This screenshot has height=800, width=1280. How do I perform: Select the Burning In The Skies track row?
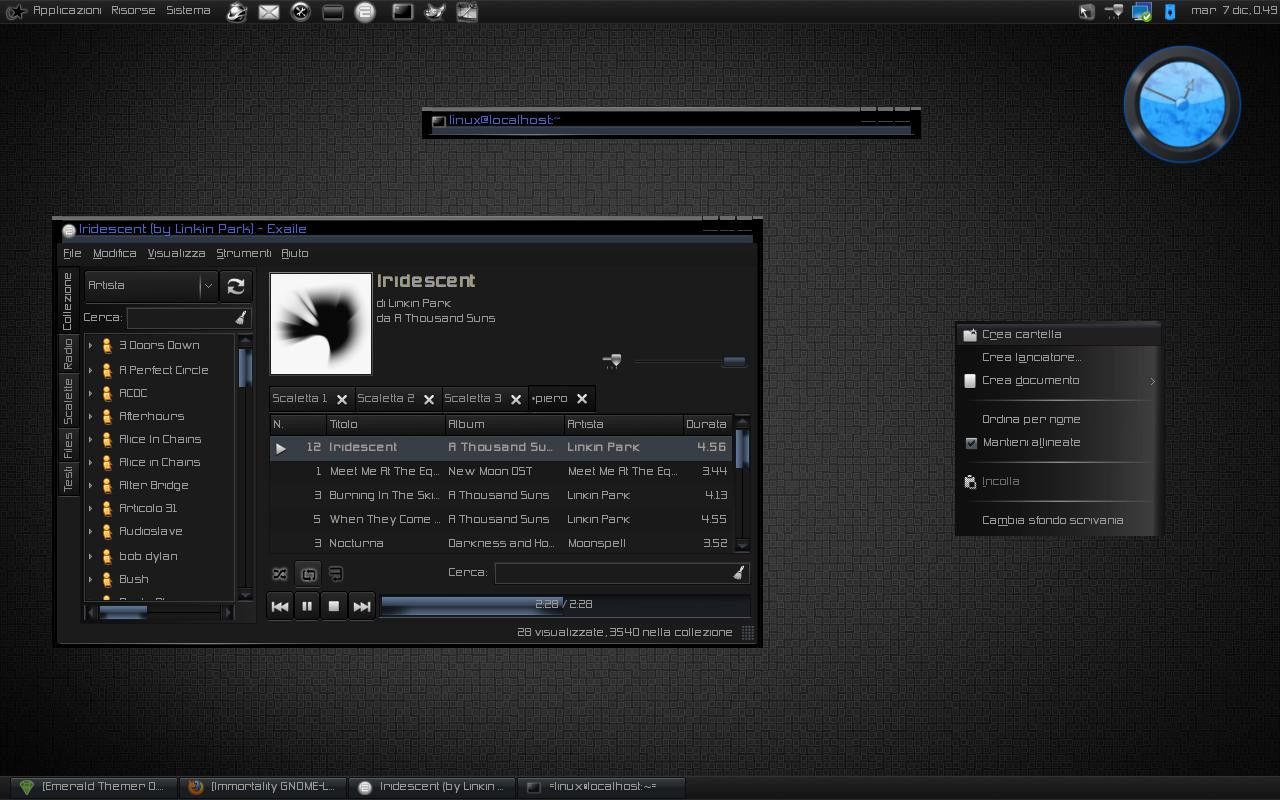click(501, 495)
